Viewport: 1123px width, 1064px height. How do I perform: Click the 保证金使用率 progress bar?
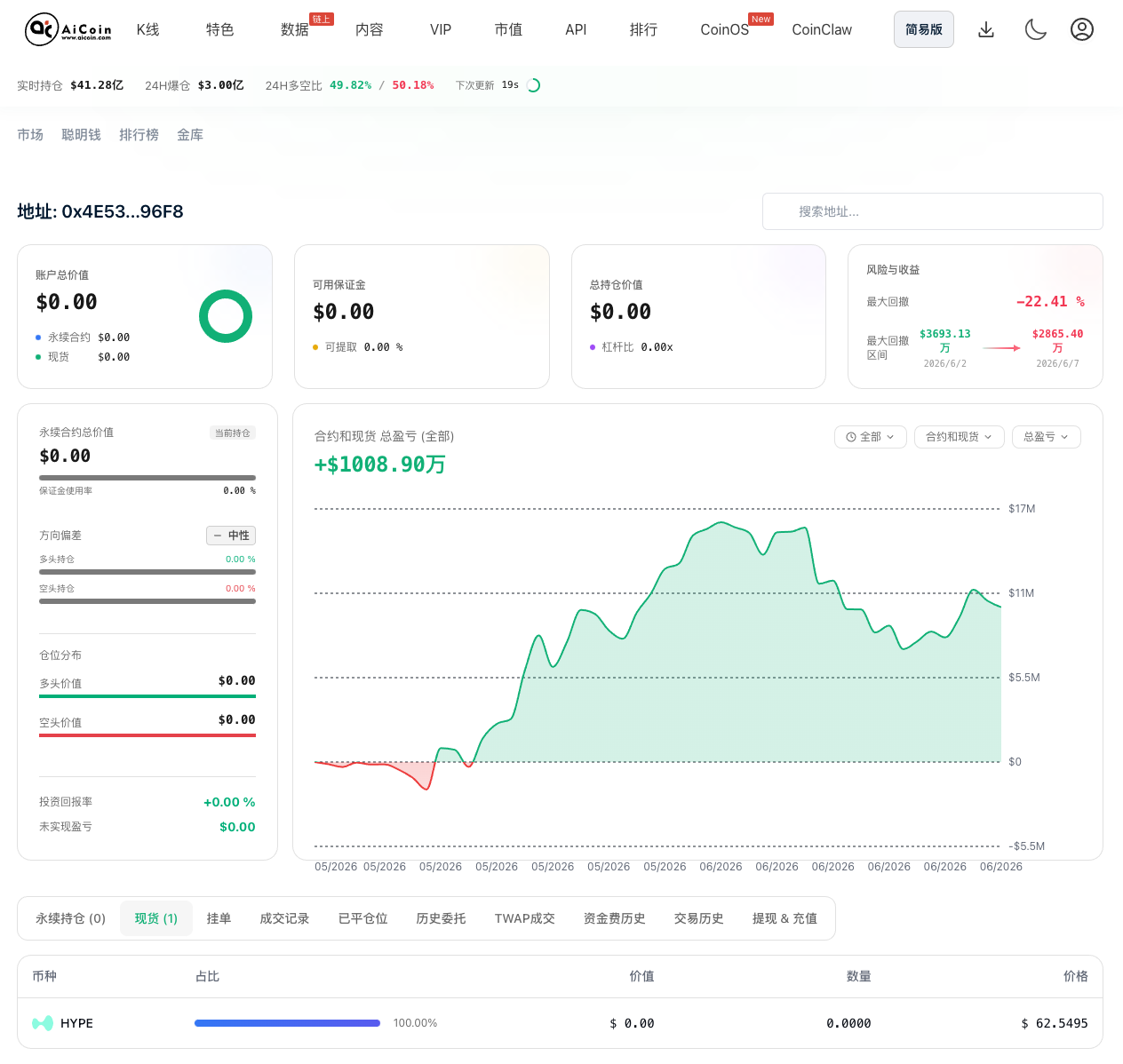(147, 478)
